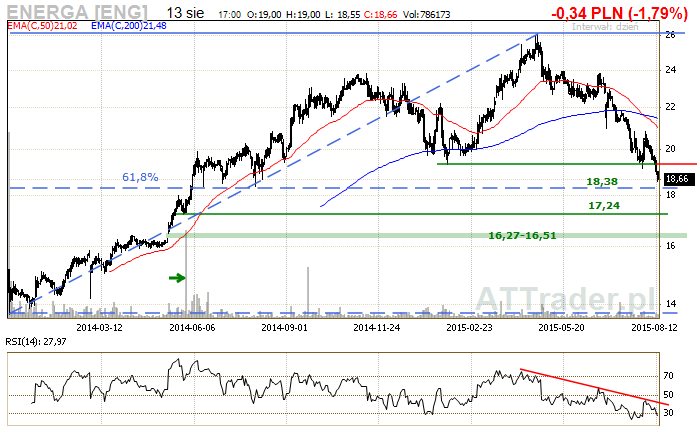Viewport: 700px width, 431px height.
Task: Click the price axis value 16
Action: click(x=670, y=246)
